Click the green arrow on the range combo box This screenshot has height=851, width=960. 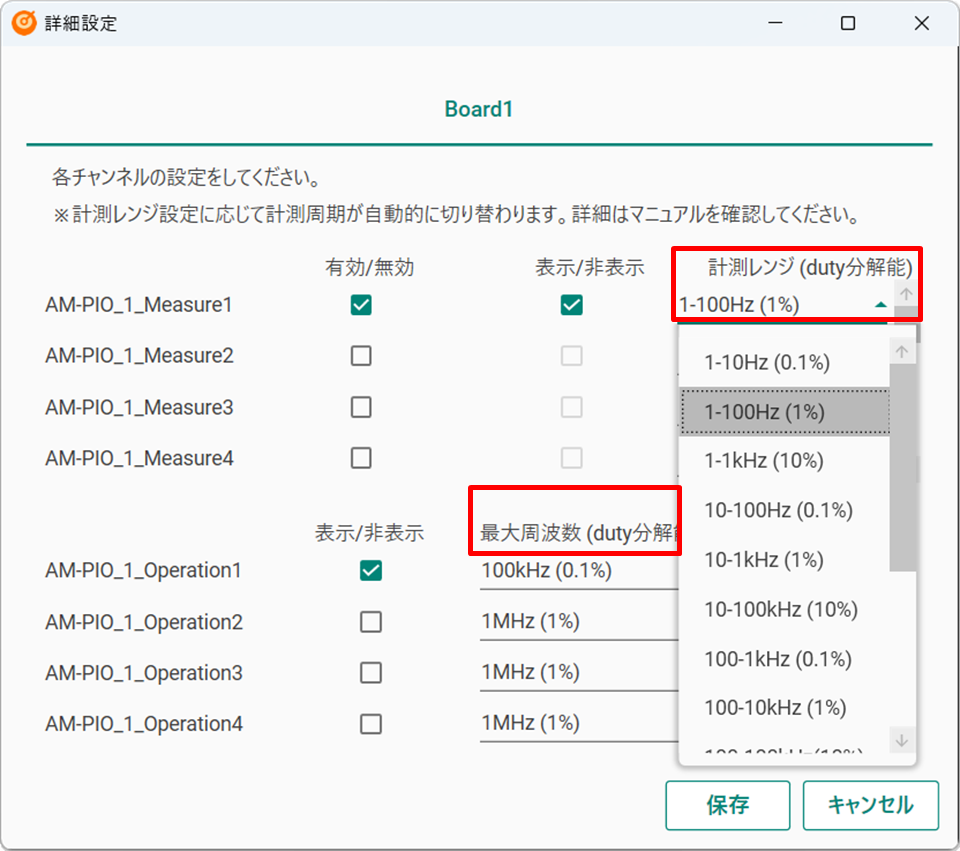880,305
